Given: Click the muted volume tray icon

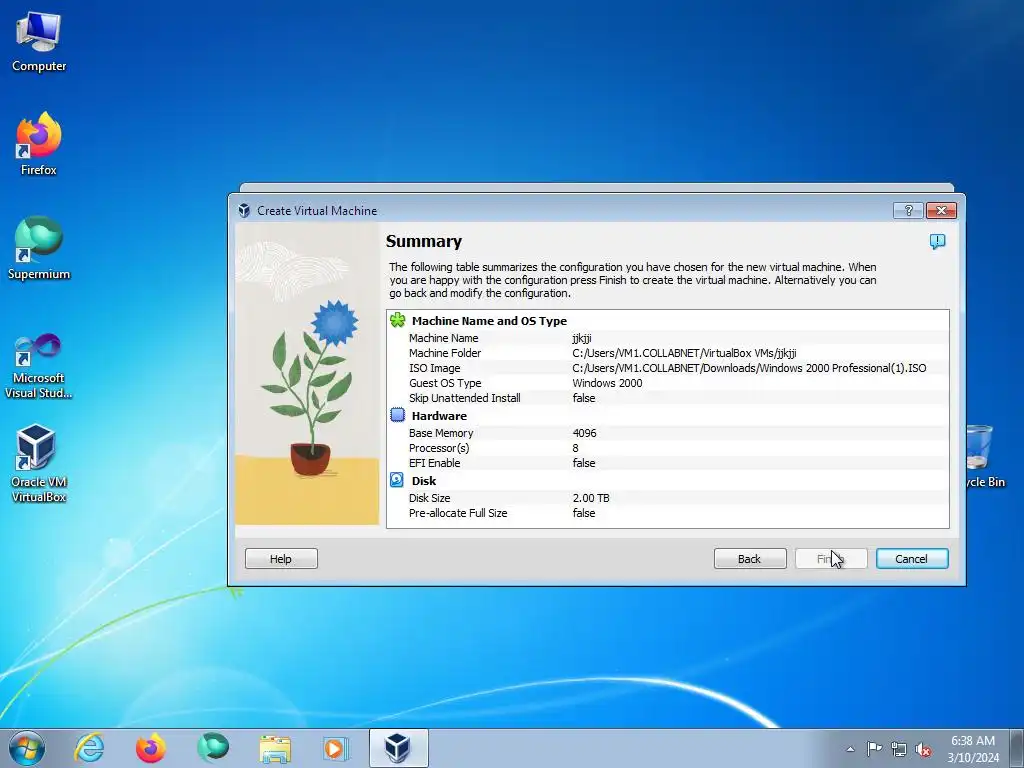Looking at the screenshot, I should [x=923, y=750].
